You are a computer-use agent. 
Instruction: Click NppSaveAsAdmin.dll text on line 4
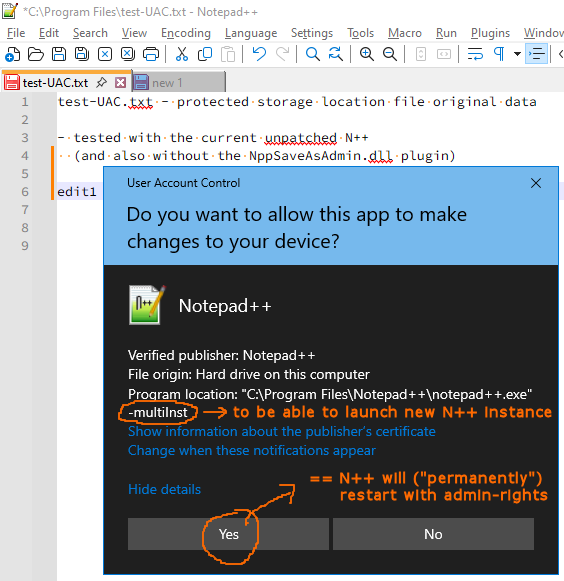321,156
